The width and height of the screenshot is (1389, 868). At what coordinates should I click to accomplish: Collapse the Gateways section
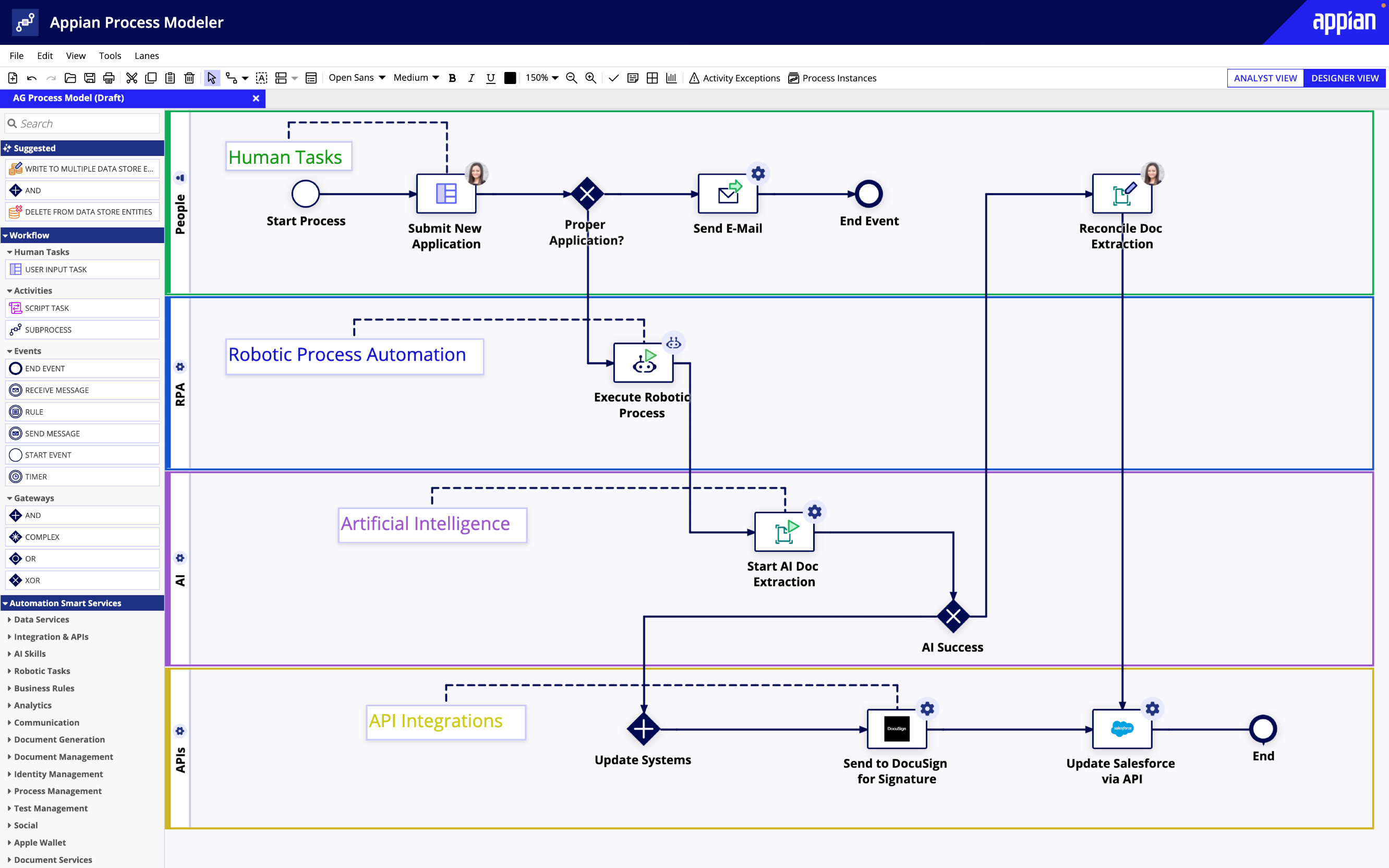pos(33,498)
